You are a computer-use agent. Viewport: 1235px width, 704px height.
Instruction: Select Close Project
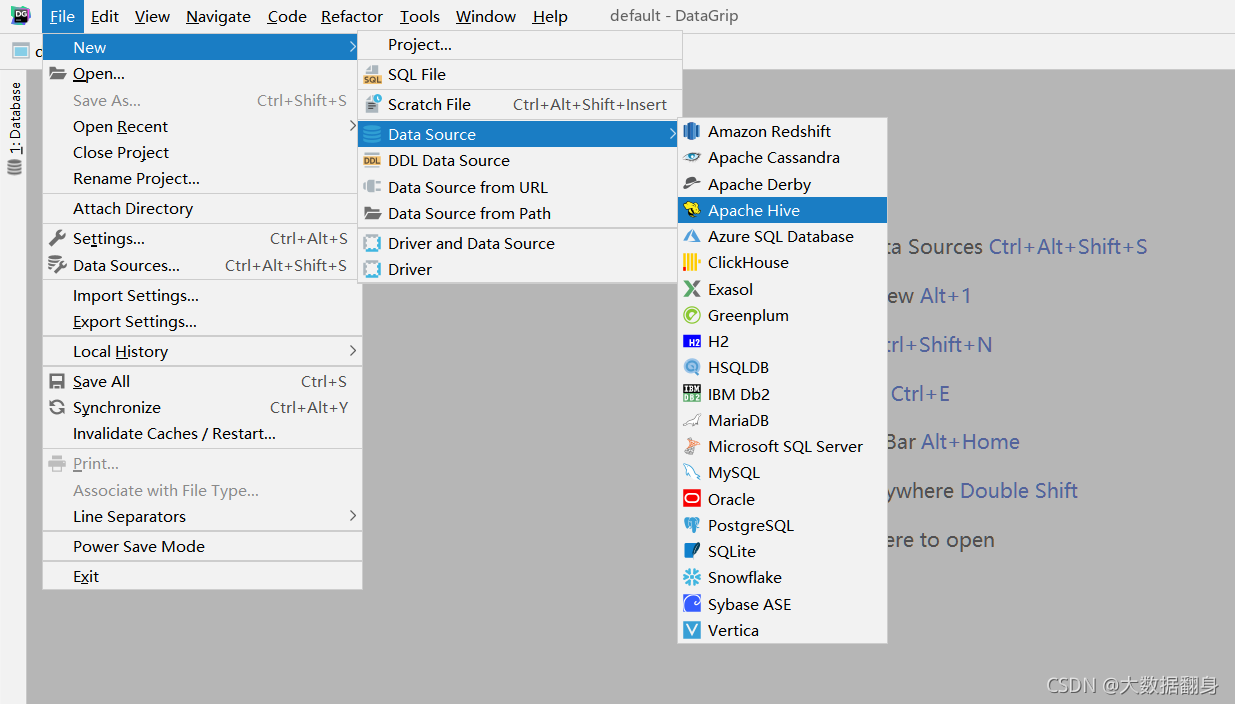[x=202, y=152]
